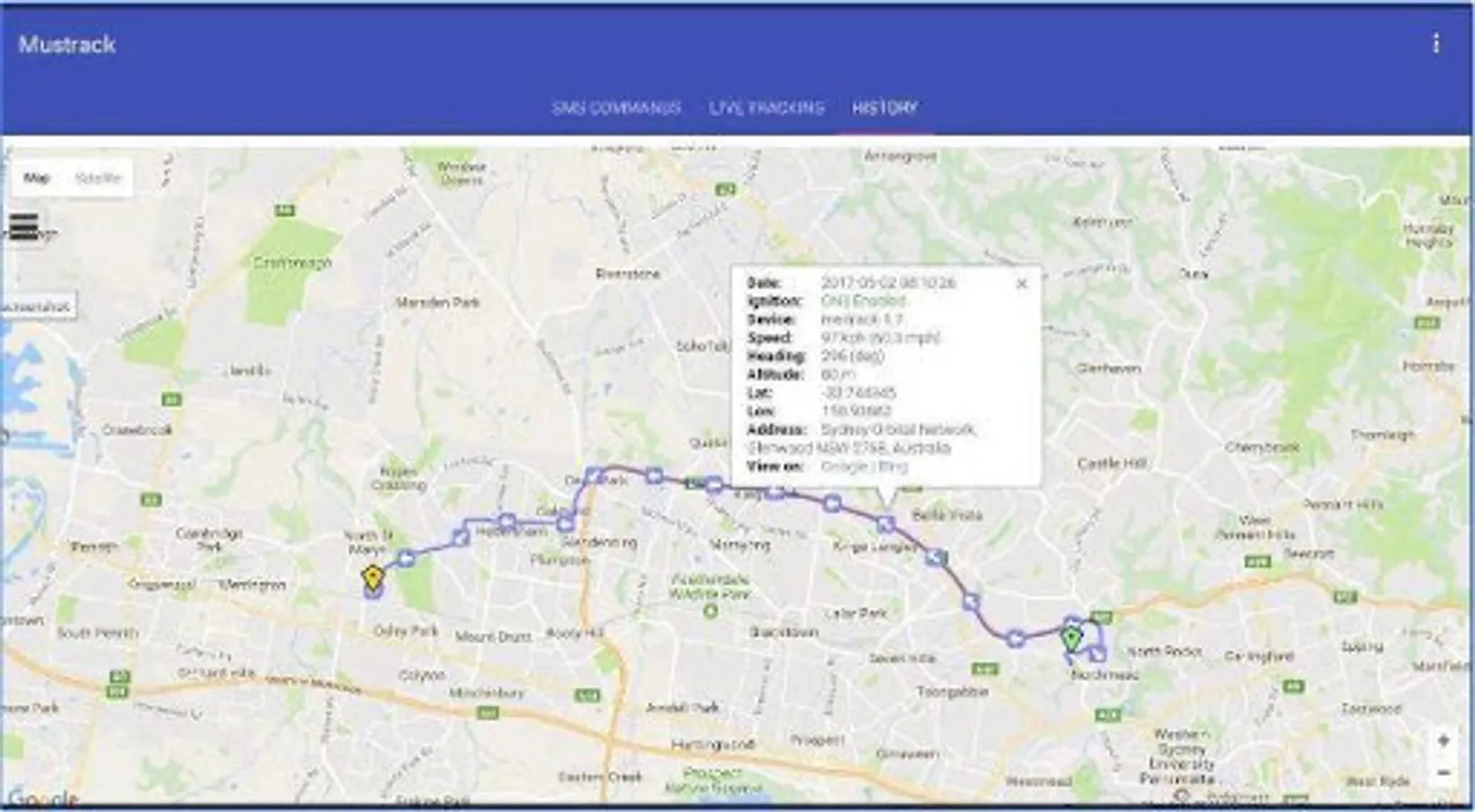Click the green end pin marker
1475x812 pixels.
point(1071,640)
